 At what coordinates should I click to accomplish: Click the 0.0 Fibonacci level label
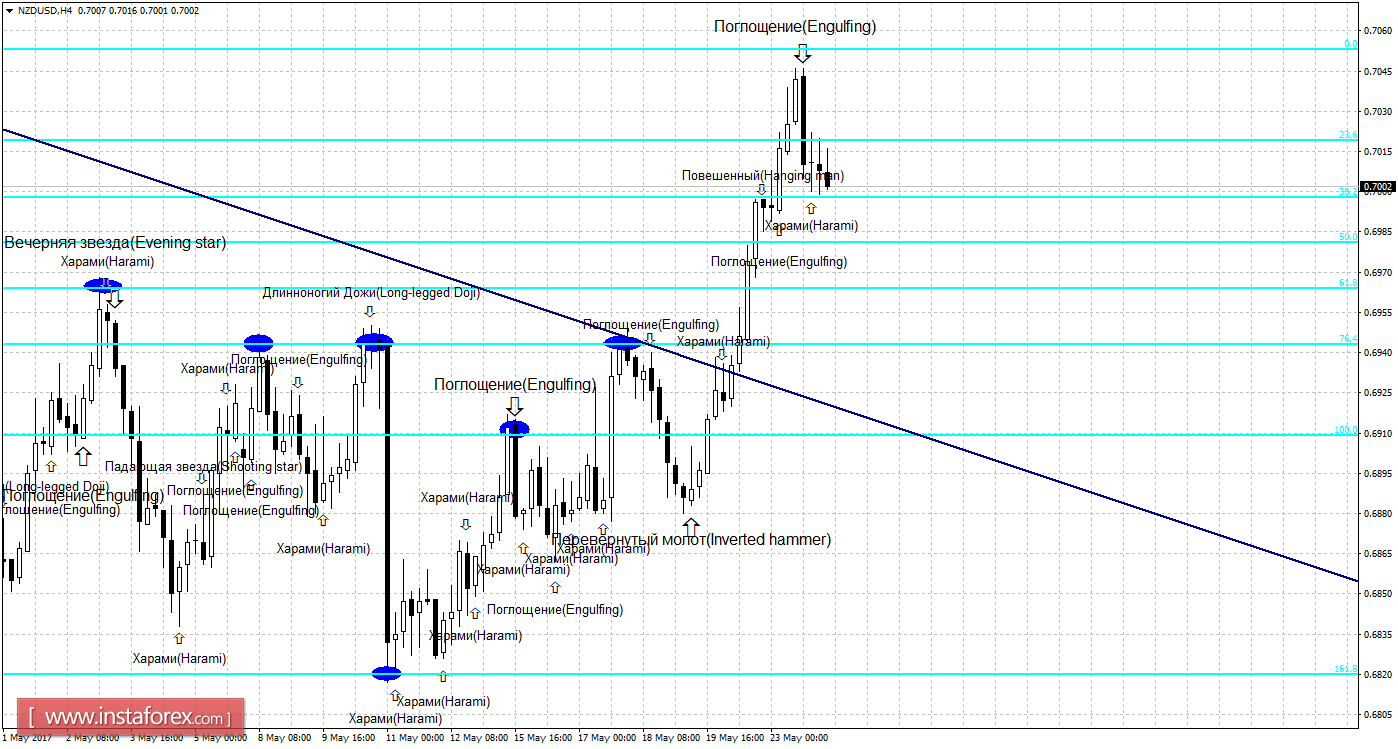[x=1350, y=44]
